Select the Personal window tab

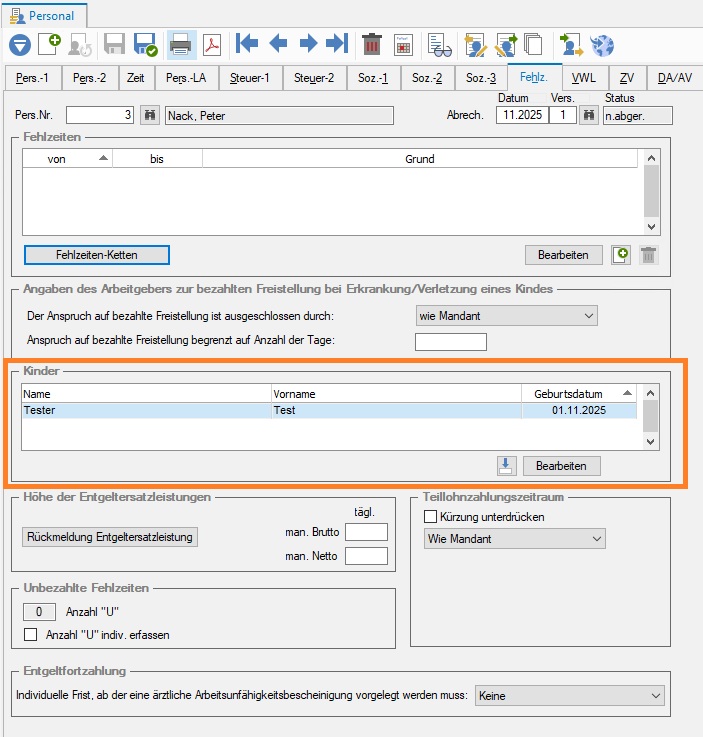(x=43, y=16)
